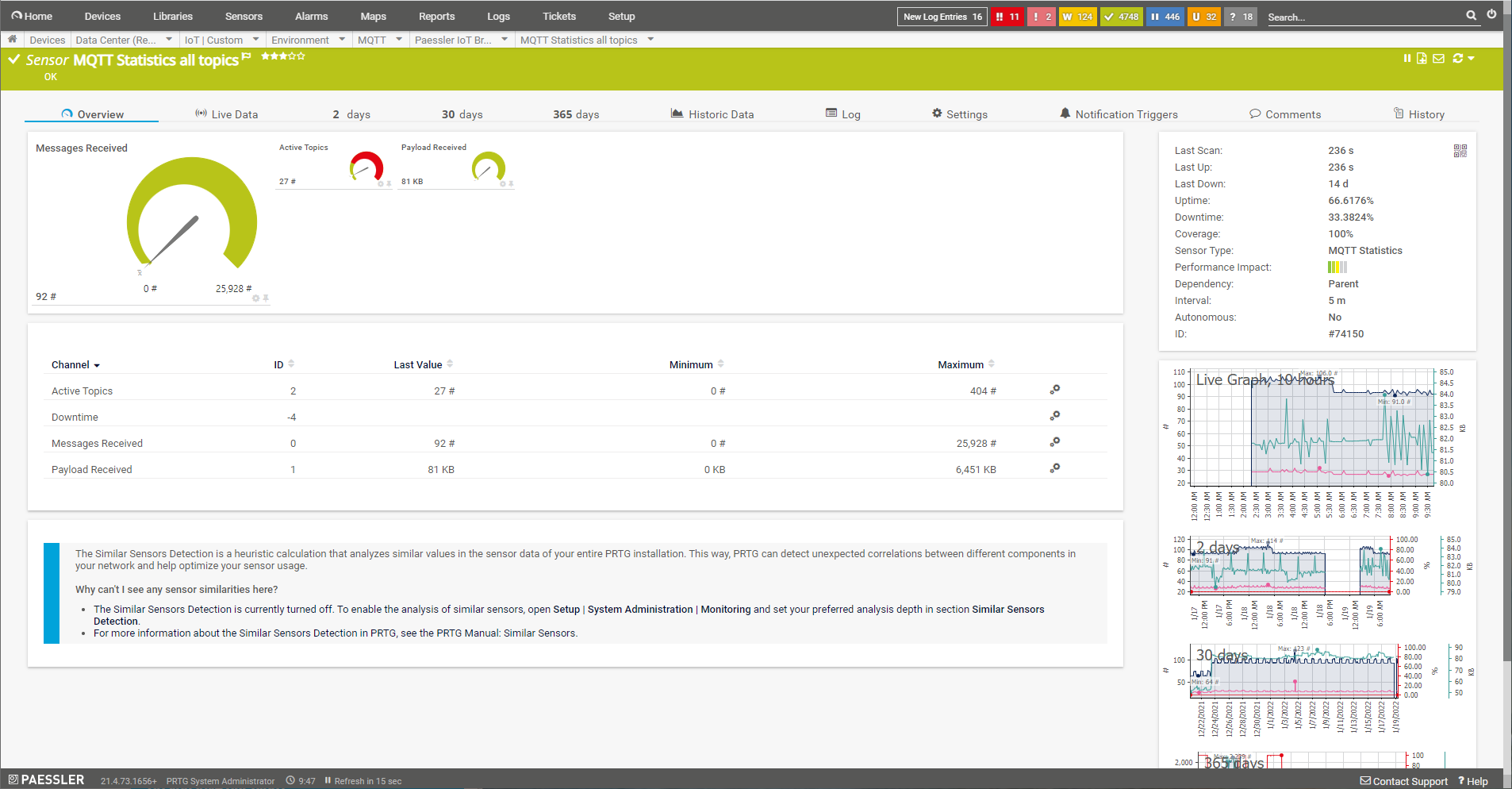Show paused sensors using the blue 446 badge
The image size is (1512, 789).
(x=1165, y=17)
